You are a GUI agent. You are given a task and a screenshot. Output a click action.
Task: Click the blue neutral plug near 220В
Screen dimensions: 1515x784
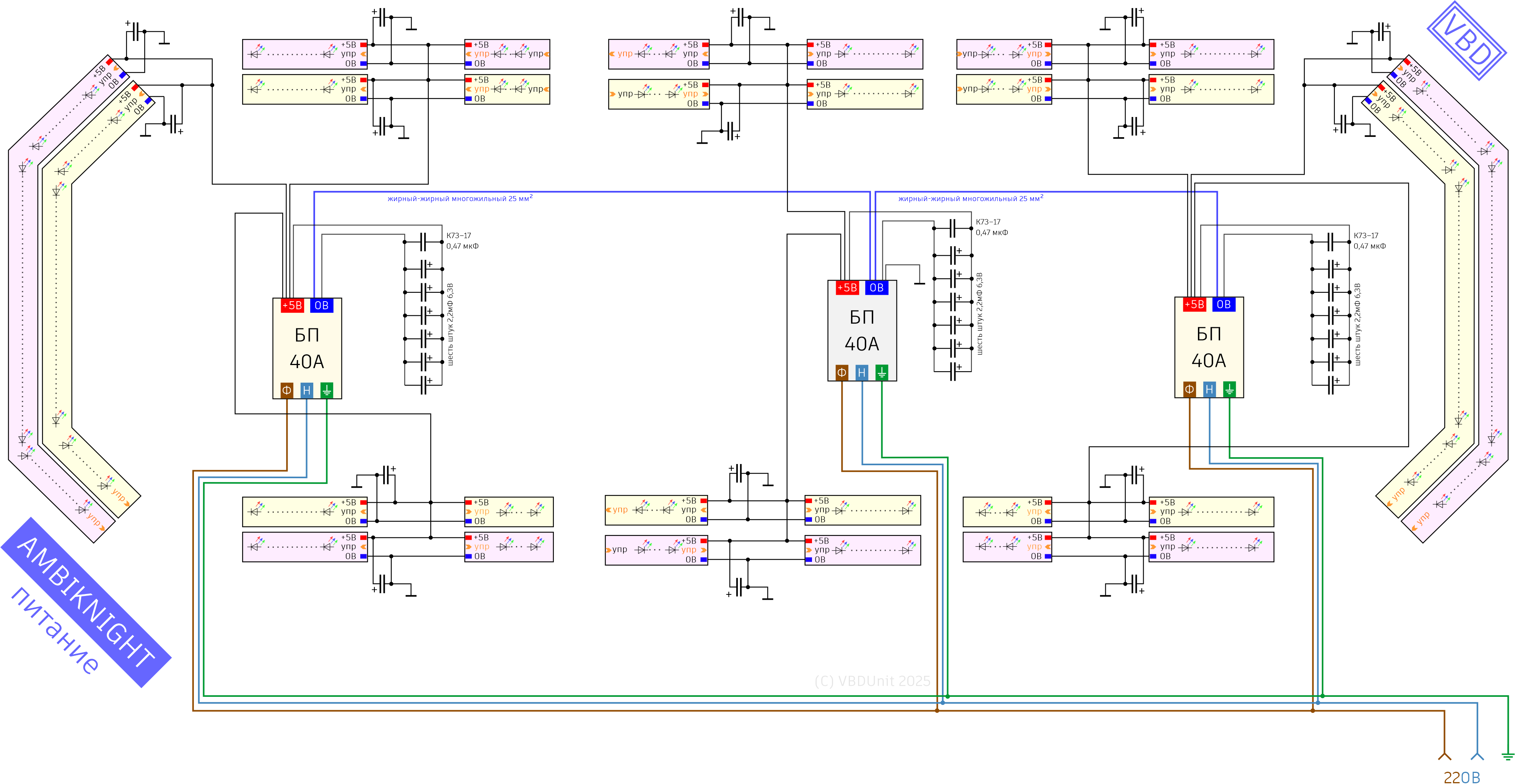tap(1477, 756)
